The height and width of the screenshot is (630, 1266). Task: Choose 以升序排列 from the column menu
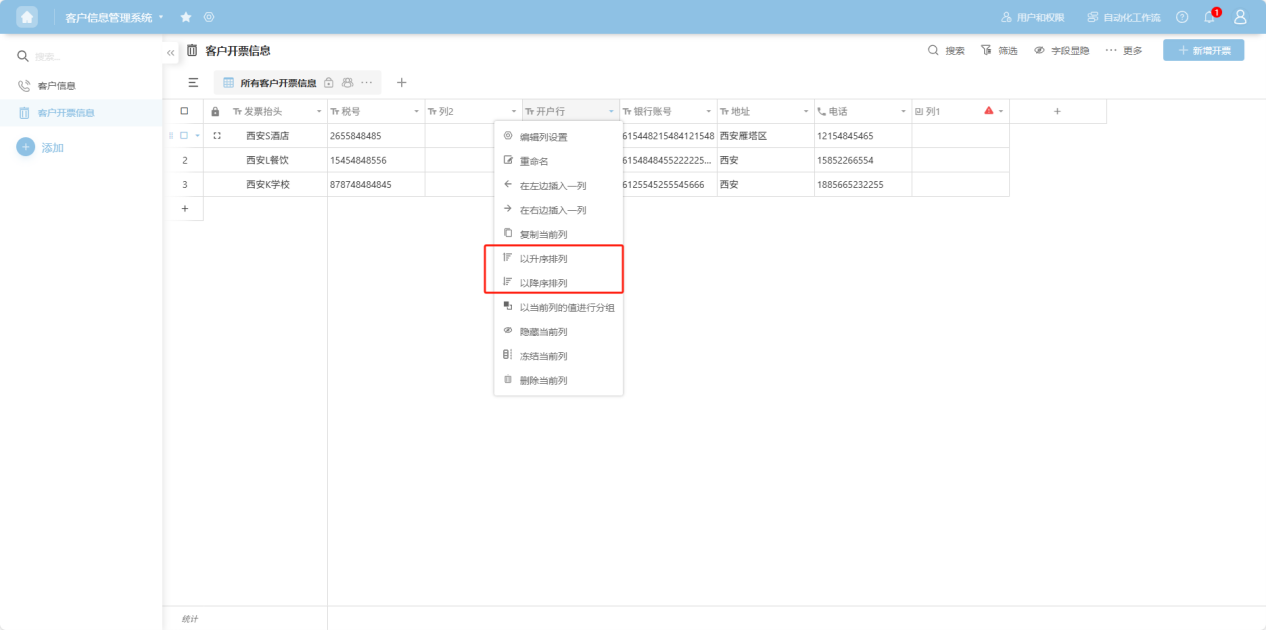coord(543,259)
